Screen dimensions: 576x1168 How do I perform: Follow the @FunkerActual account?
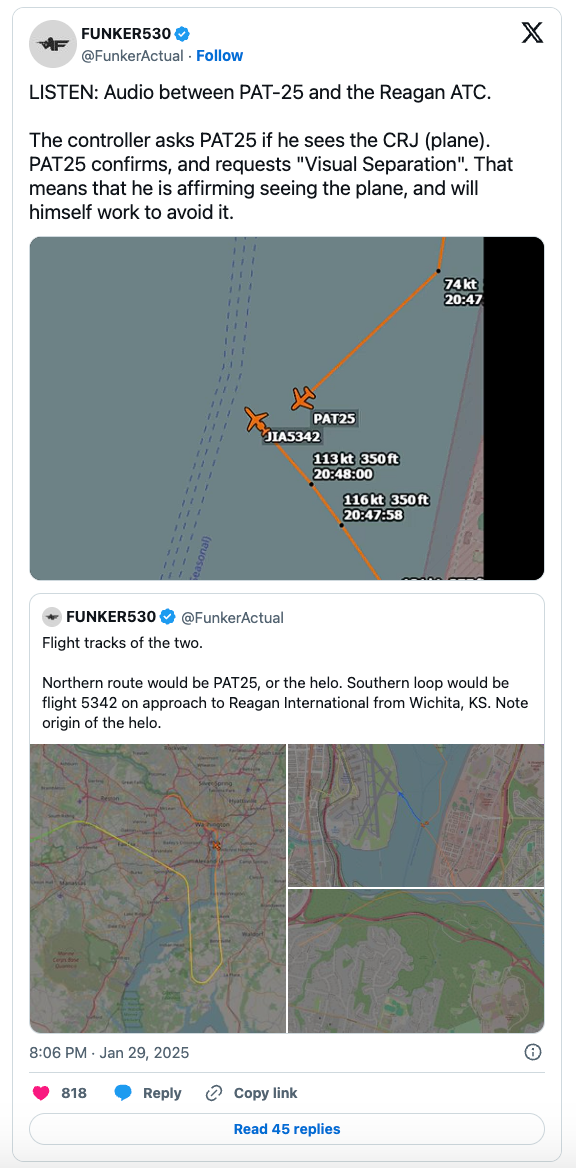click(220, 56)
